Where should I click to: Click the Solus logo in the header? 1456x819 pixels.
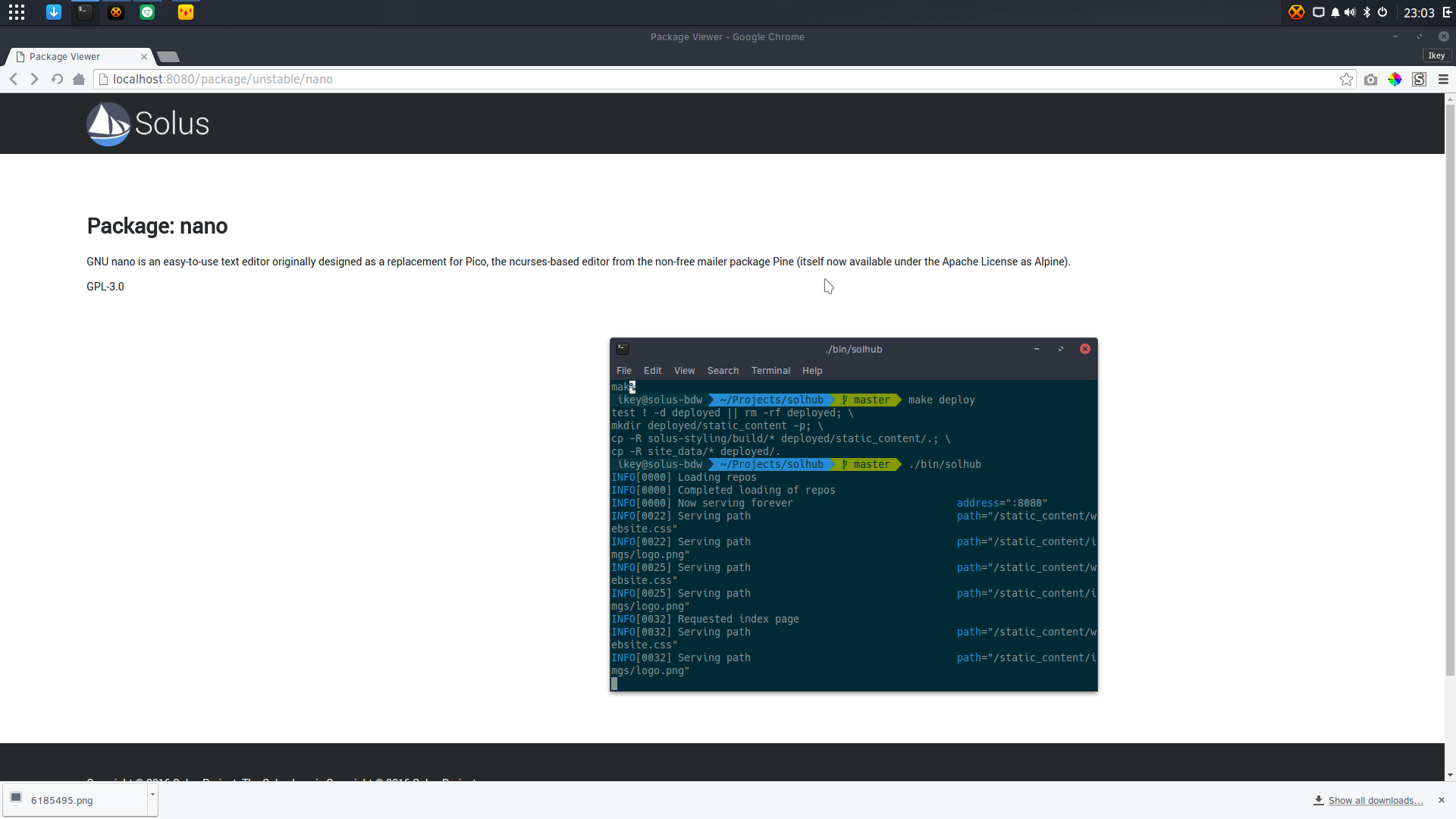(148, 124)
